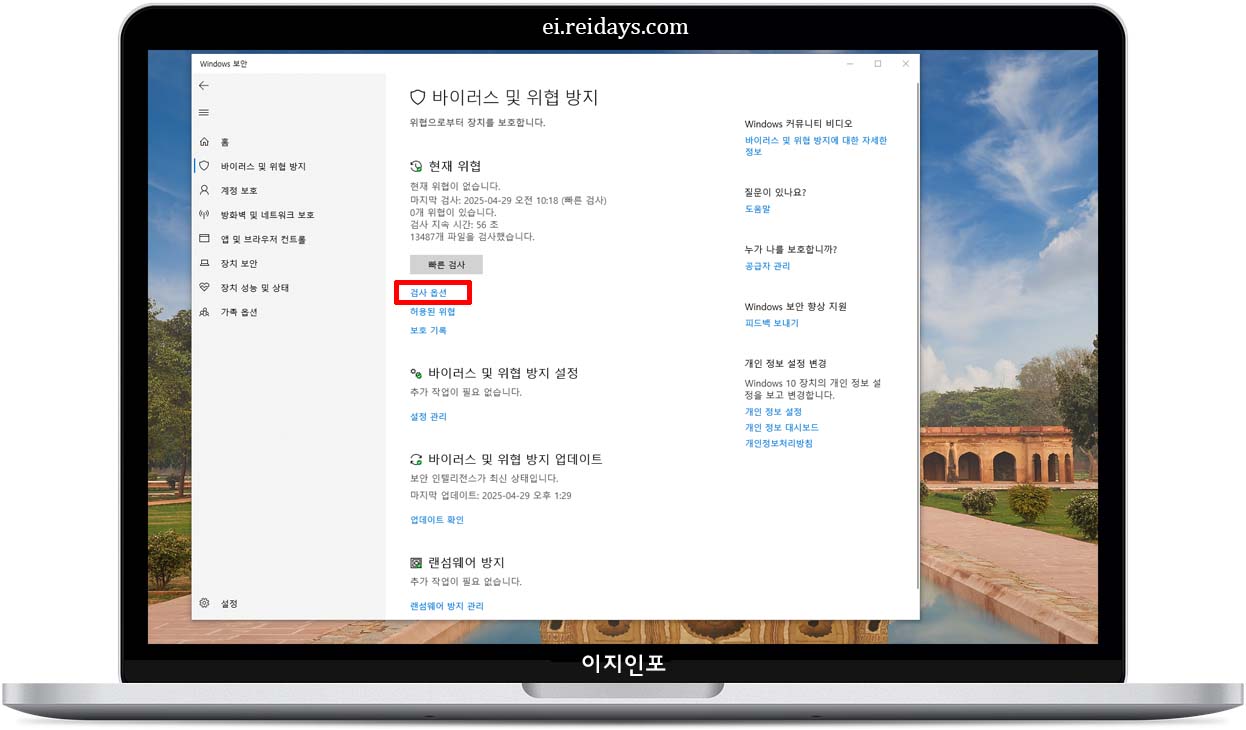Image resolution: width=1246 pixels, height=730 pixels.
Task: Click the 현재 위협 heading text
Action: 455,166
